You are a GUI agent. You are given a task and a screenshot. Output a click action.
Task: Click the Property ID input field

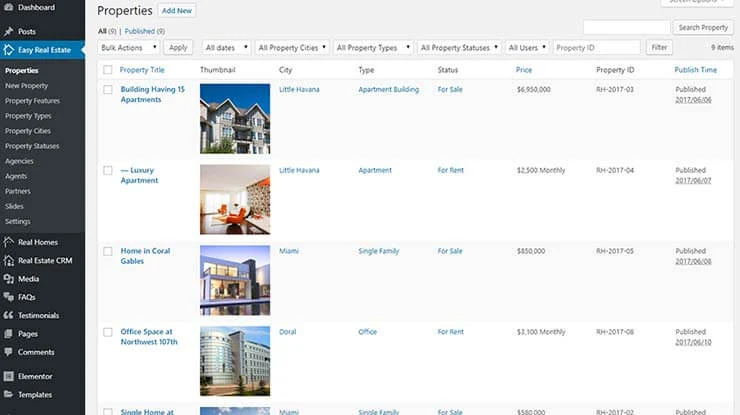tap(597, 48)
